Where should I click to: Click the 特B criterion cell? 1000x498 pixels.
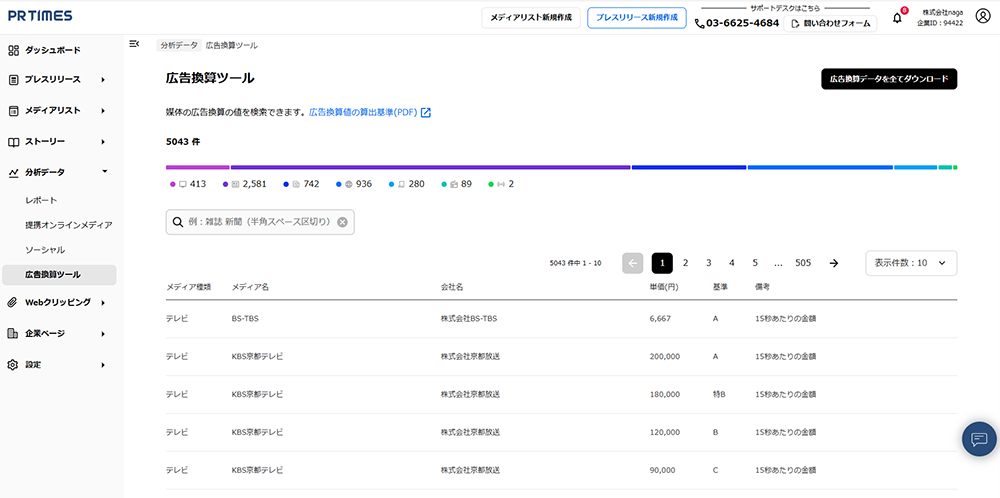coord(719,395)
